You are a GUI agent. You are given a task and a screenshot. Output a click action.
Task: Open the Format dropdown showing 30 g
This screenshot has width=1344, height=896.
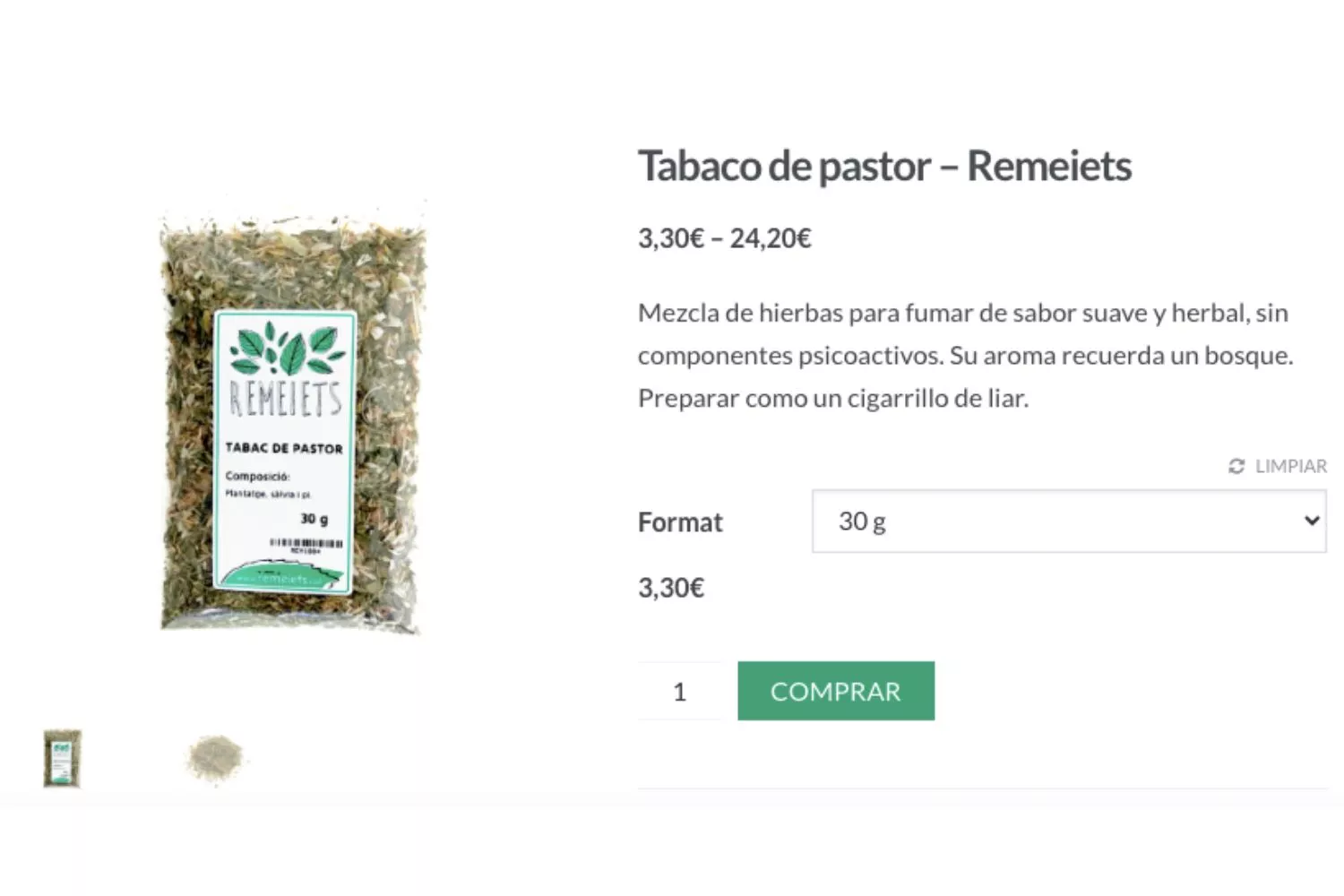[x=1069, y=521]
